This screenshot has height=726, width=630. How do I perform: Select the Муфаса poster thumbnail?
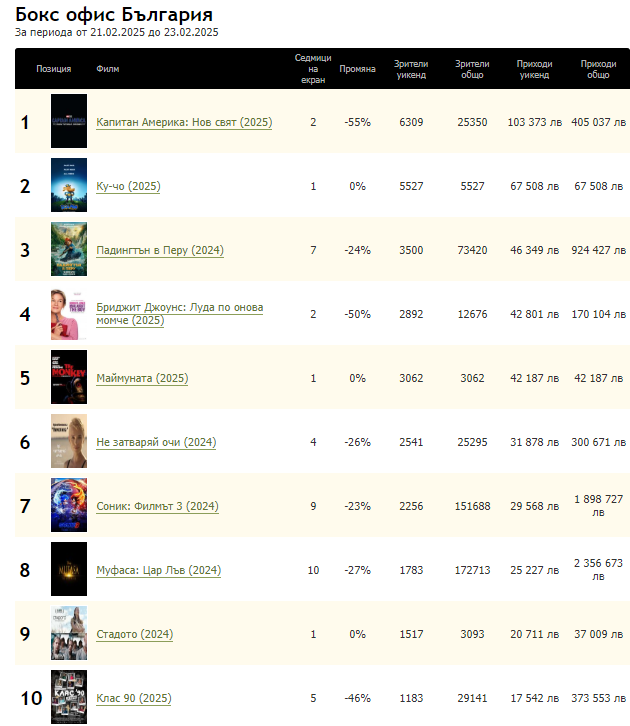coord(69,570)
